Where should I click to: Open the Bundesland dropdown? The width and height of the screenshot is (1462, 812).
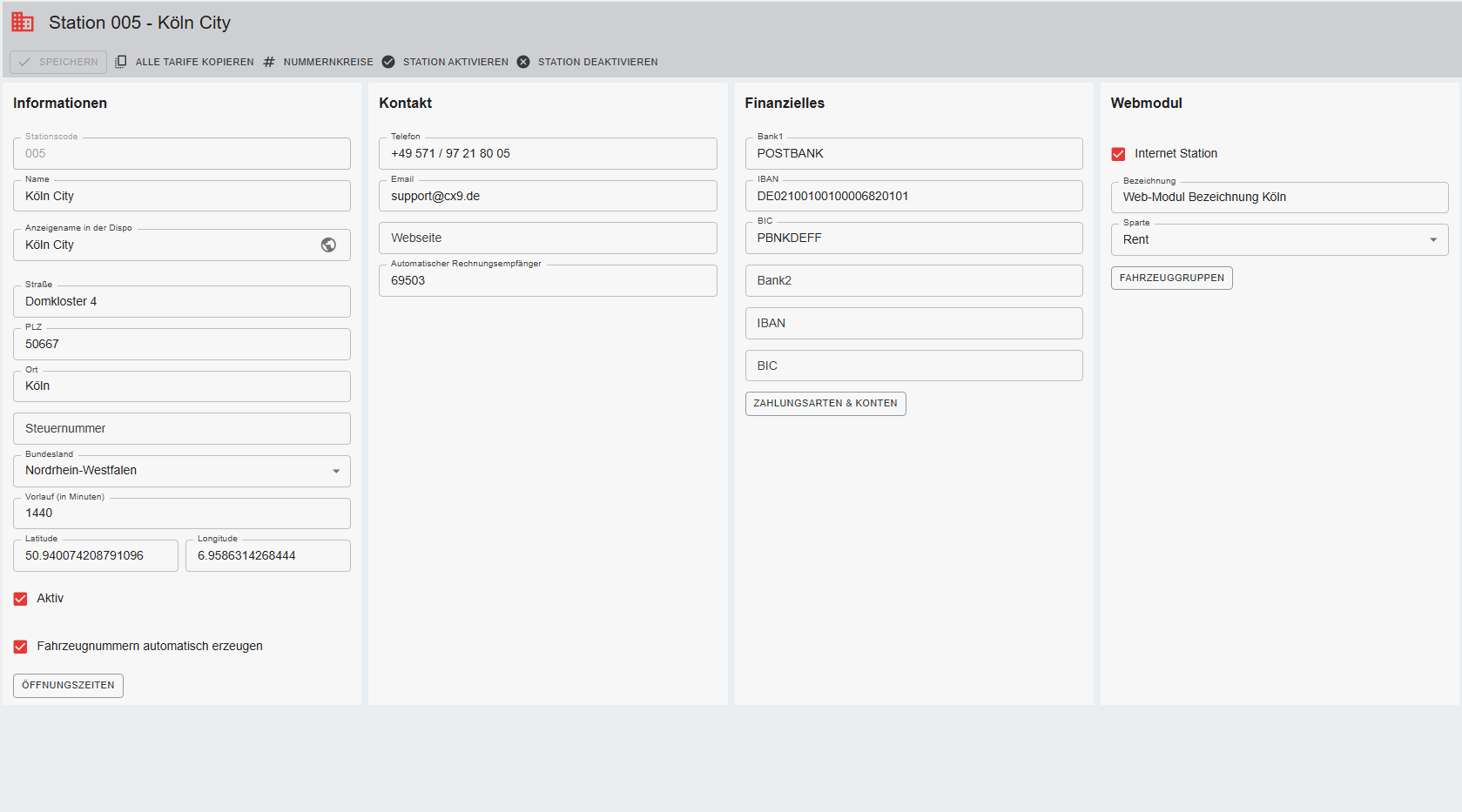[x=336, y=471]
